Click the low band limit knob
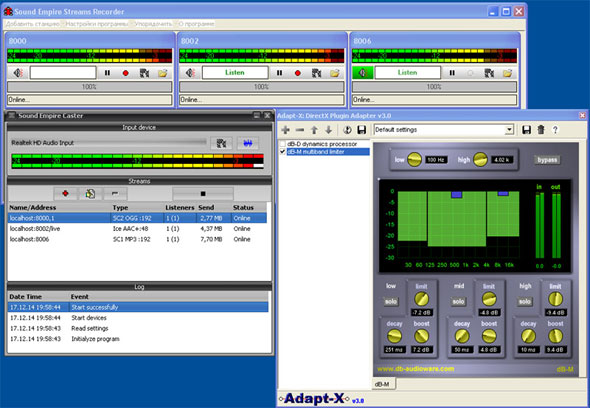The width and height of the screenshot is (590, 408). coord(421,299)
